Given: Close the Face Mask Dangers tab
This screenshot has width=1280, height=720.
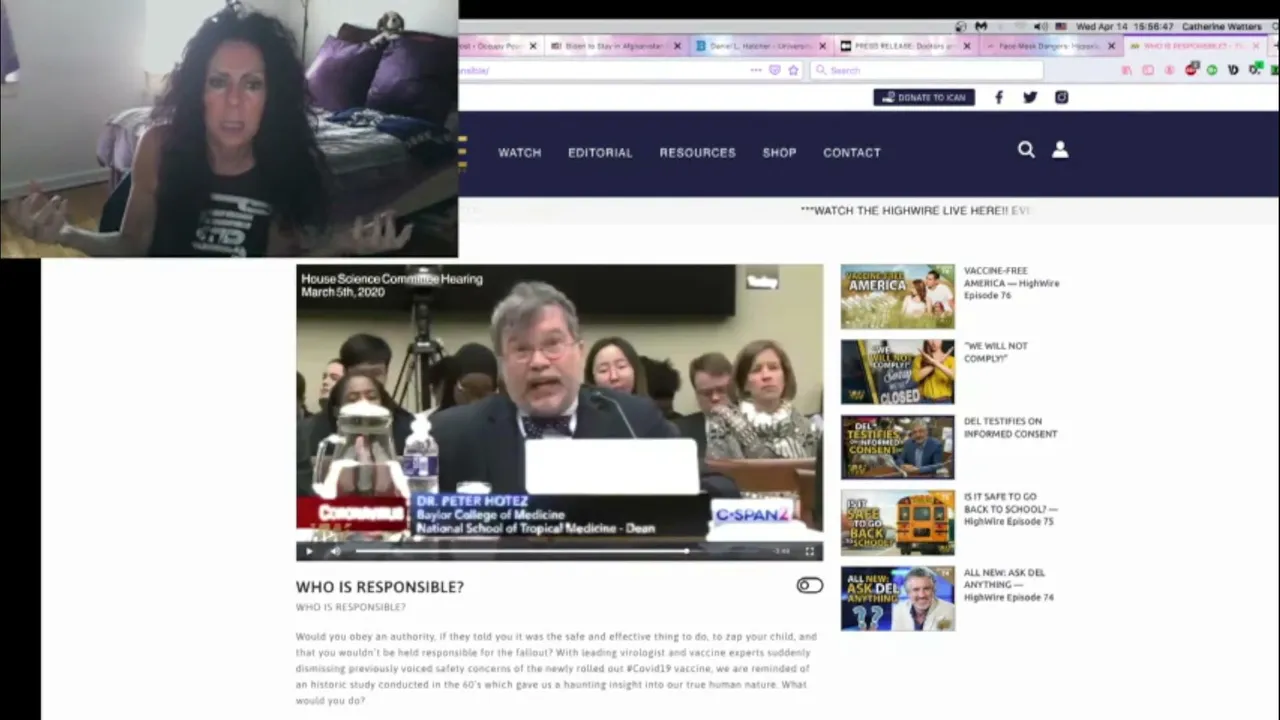Looking at the screenshot, I should 1111,46.
